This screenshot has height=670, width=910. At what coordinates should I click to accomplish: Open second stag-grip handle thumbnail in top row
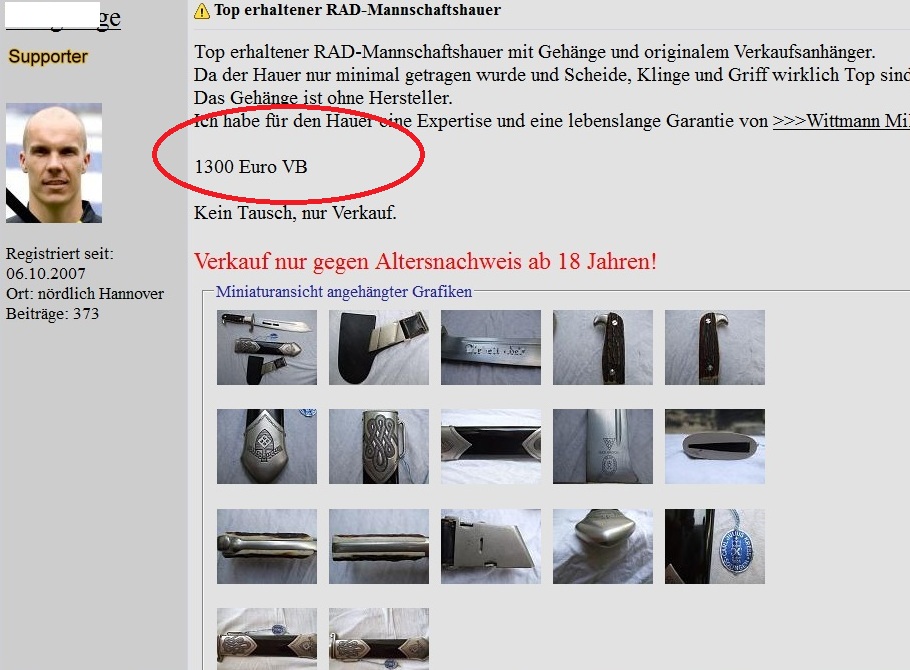coord(715,347)
